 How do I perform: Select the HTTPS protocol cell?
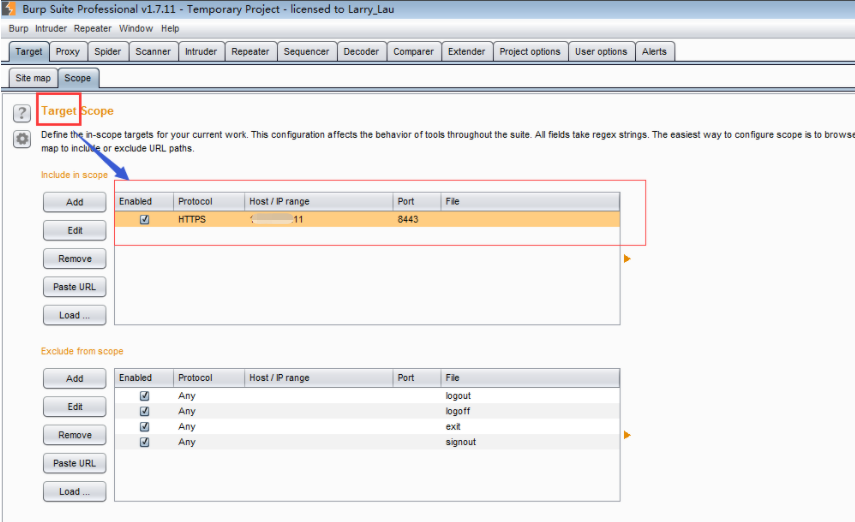point(209,219)
